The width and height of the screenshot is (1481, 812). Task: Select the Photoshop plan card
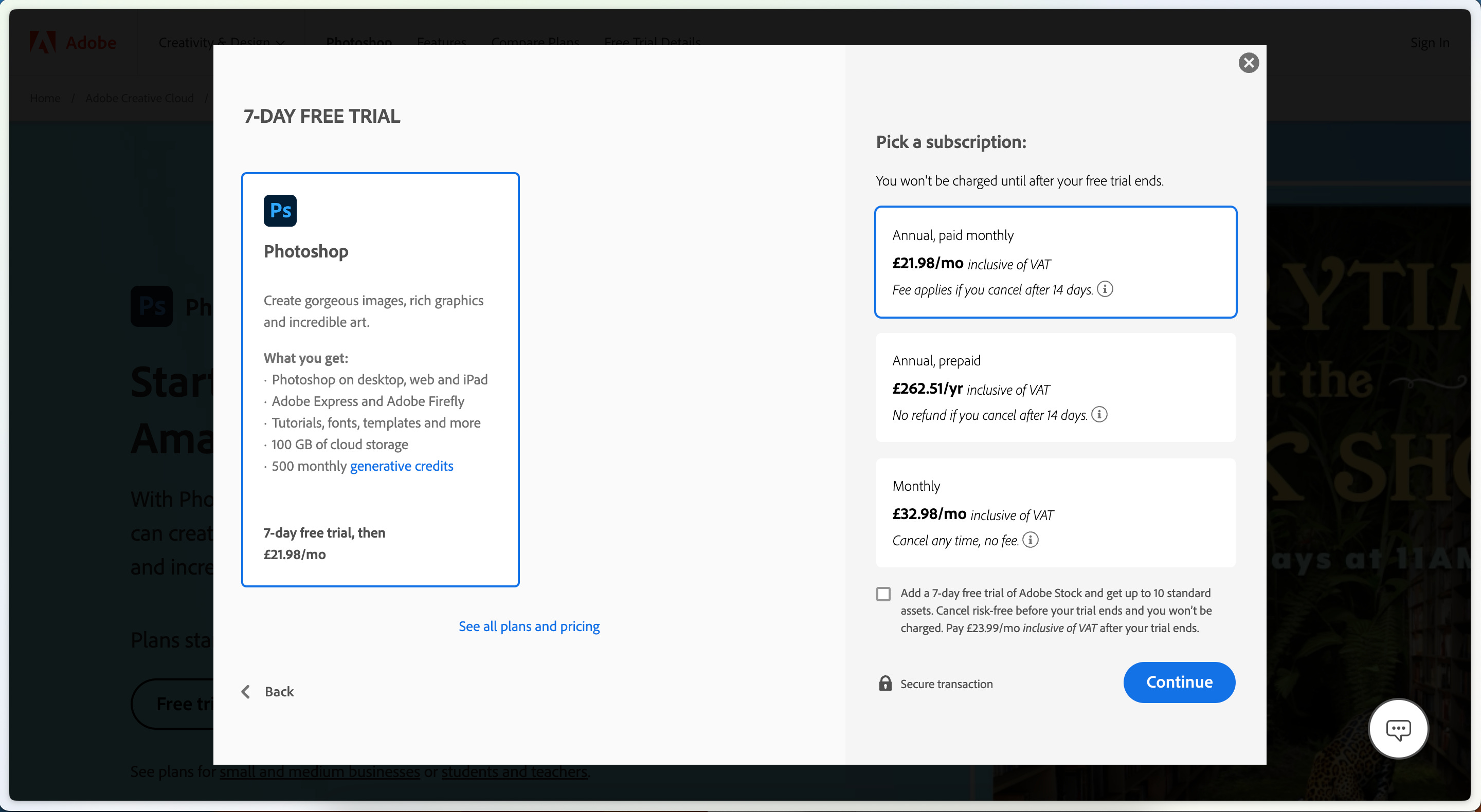pos(380,379)
